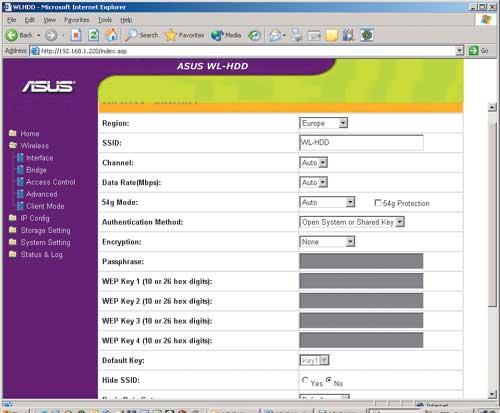Open the Encryption dropdown set to None
The height and width of the screenshot is (413, 500).
pyautogui.click(x=327, y=242)
